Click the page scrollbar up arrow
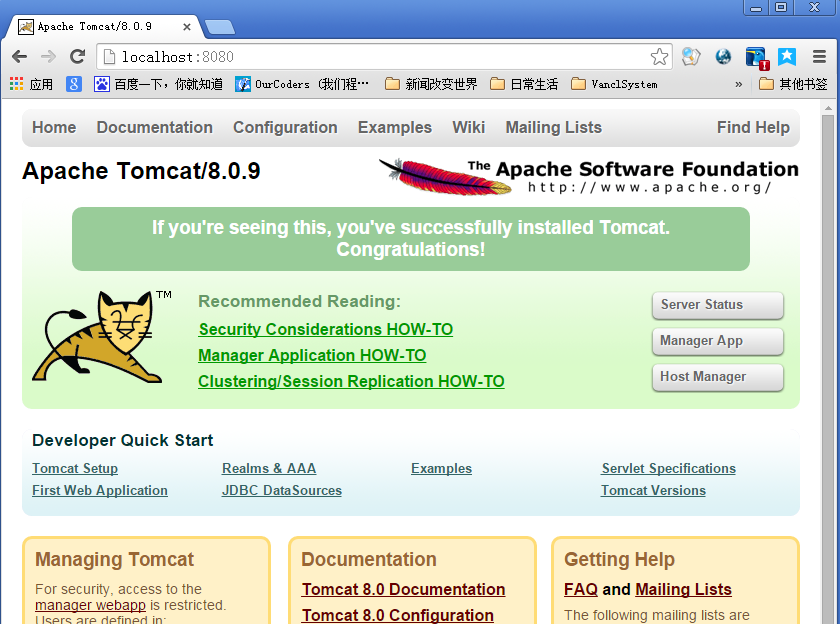The image size is (840, 624). (828, 108)
